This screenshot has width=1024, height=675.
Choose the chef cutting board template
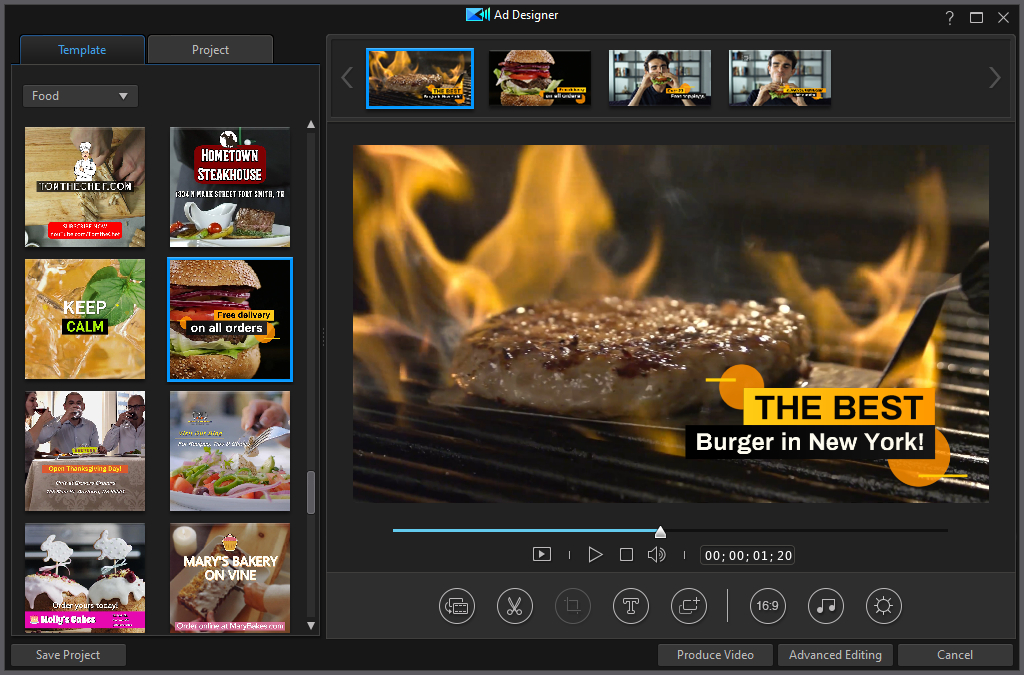point(85,187)
